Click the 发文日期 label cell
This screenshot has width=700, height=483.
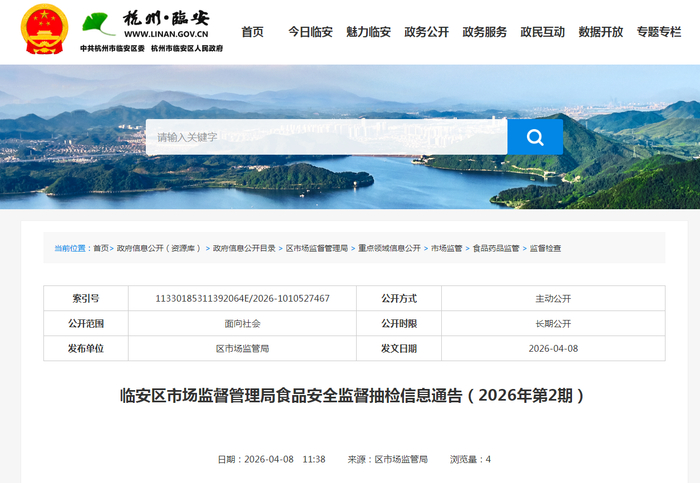[x=399, y=348]
